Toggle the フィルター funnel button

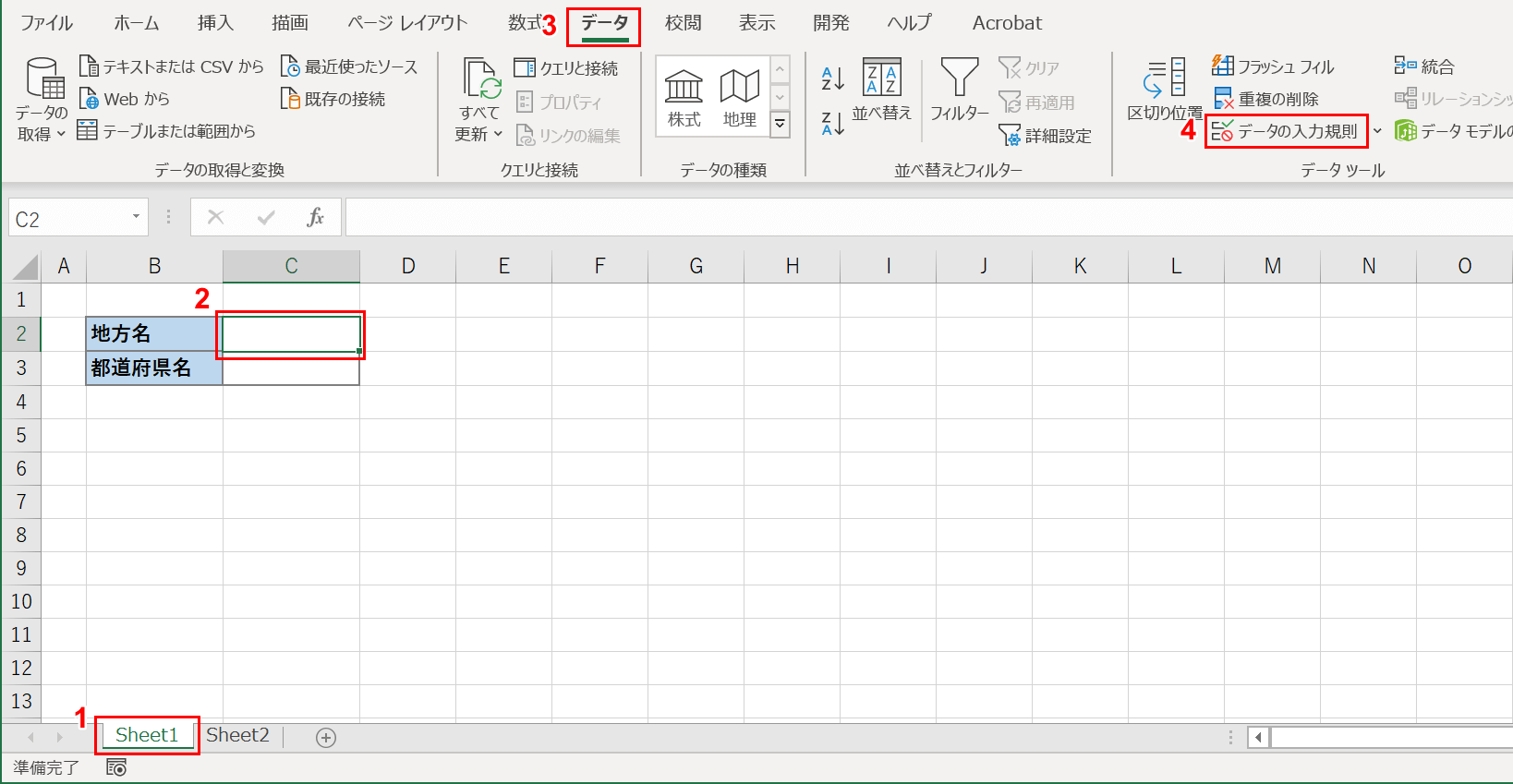(959, 90)
